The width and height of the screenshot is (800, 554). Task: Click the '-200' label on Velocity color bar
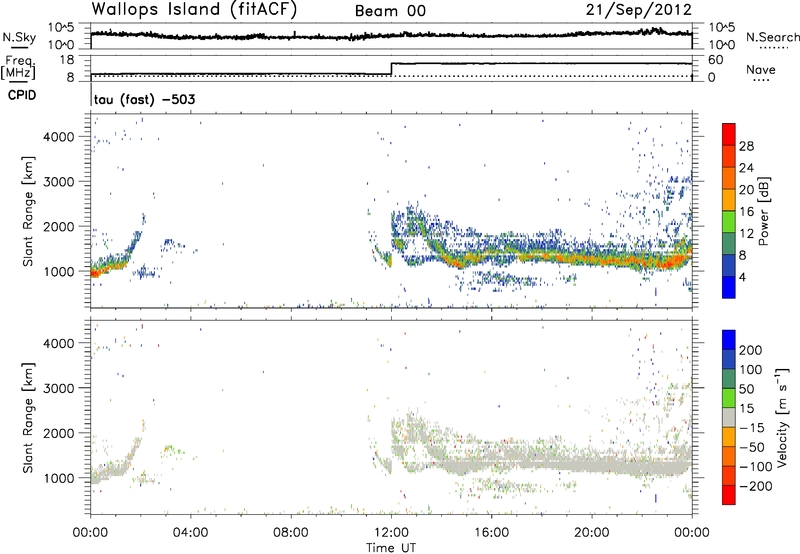point(755,486)
